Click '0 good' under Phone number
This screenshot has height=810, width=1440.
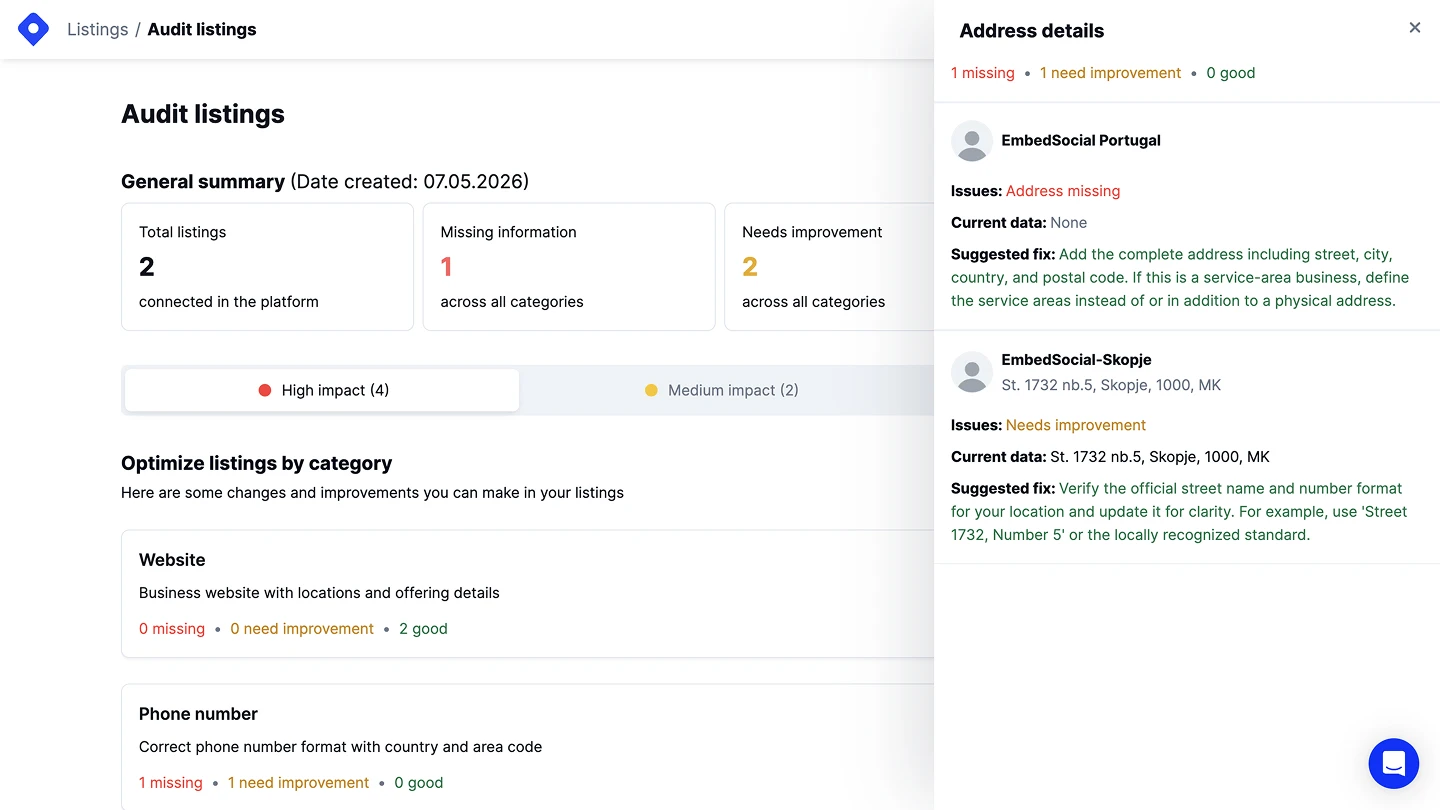[x=418, y=783]
